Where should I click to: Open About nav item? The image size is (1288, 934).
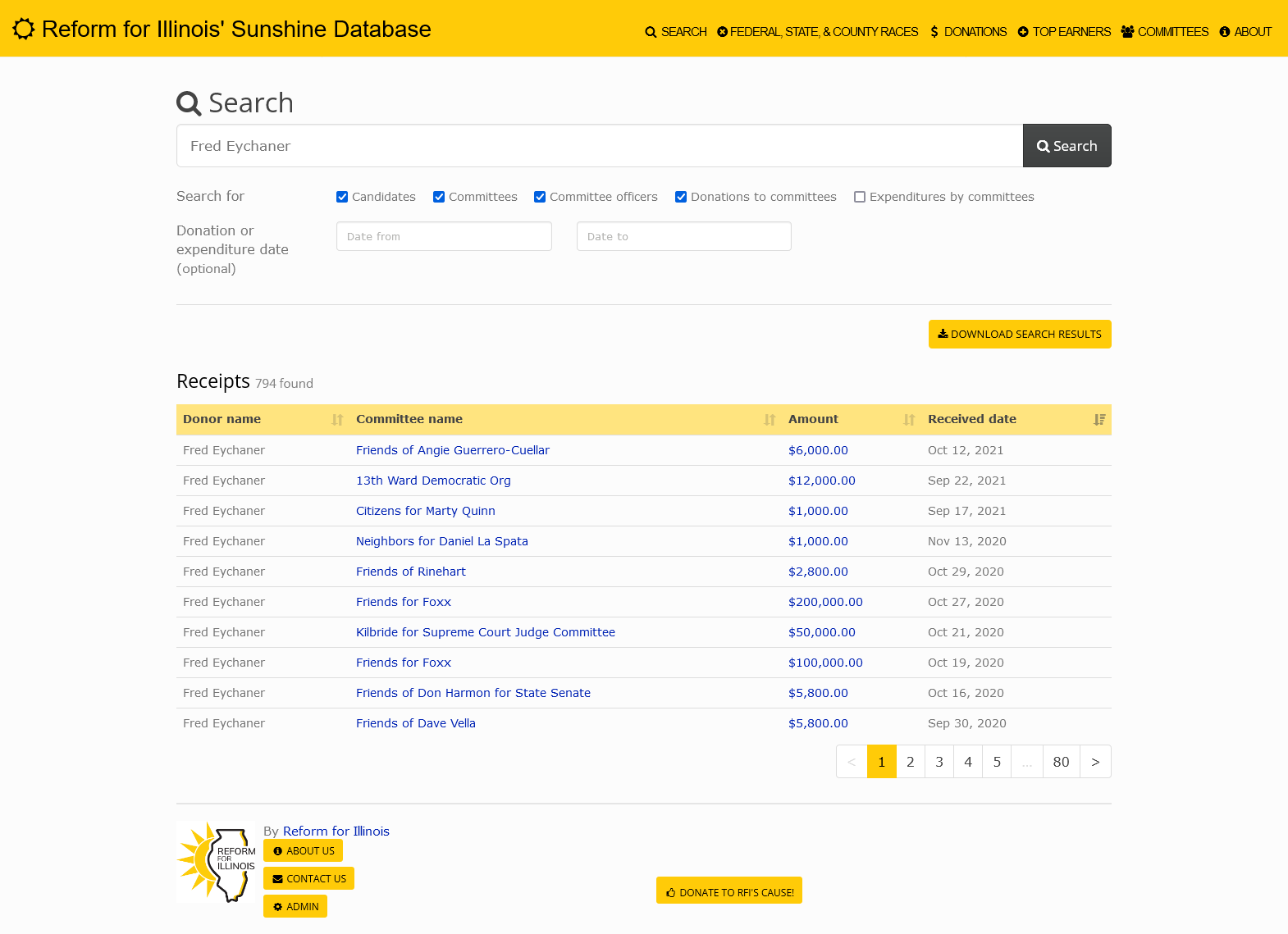pyautogui.click(x=1245, y=32)
